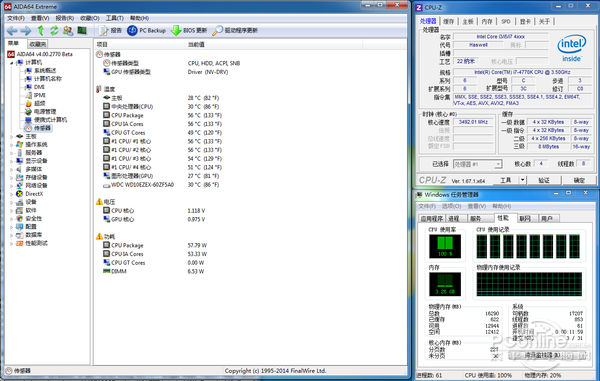Open CPU-Z 关于 about tab
The image size is (600, 381).
(544, 21)
